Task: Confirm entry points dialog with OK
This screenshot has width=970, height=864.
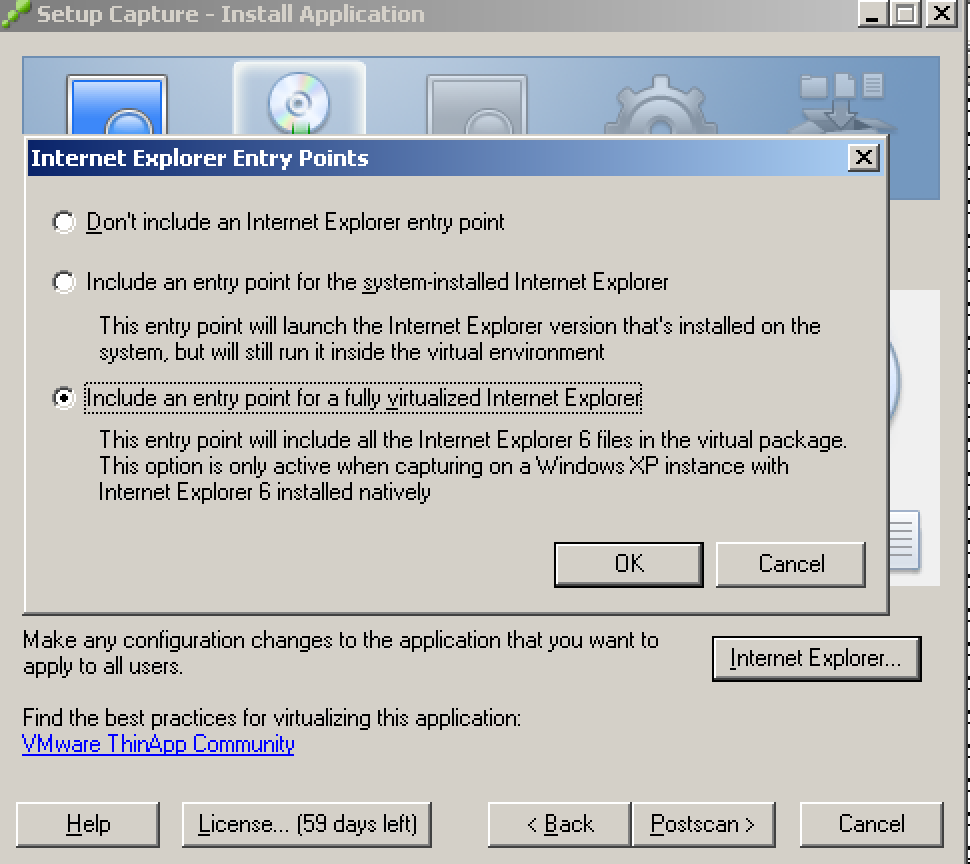Action: click(629, 564)
